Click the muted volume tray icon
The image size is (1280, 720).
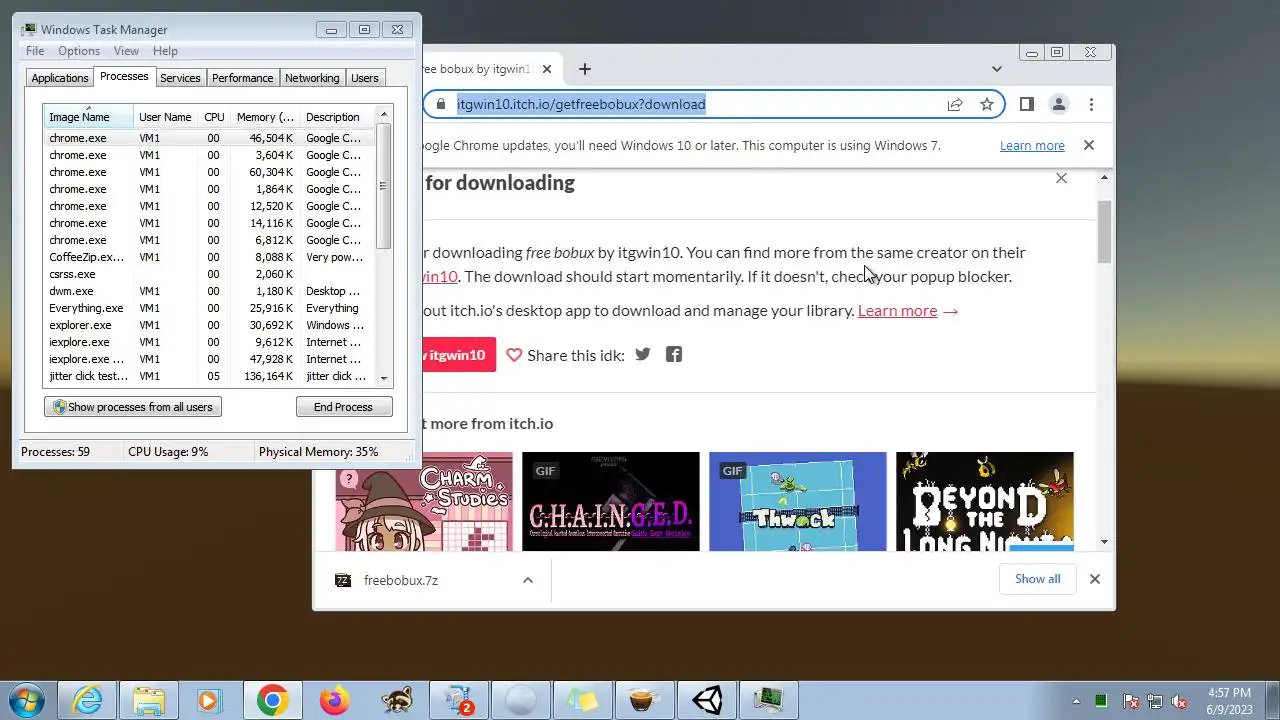[1179, 701]
